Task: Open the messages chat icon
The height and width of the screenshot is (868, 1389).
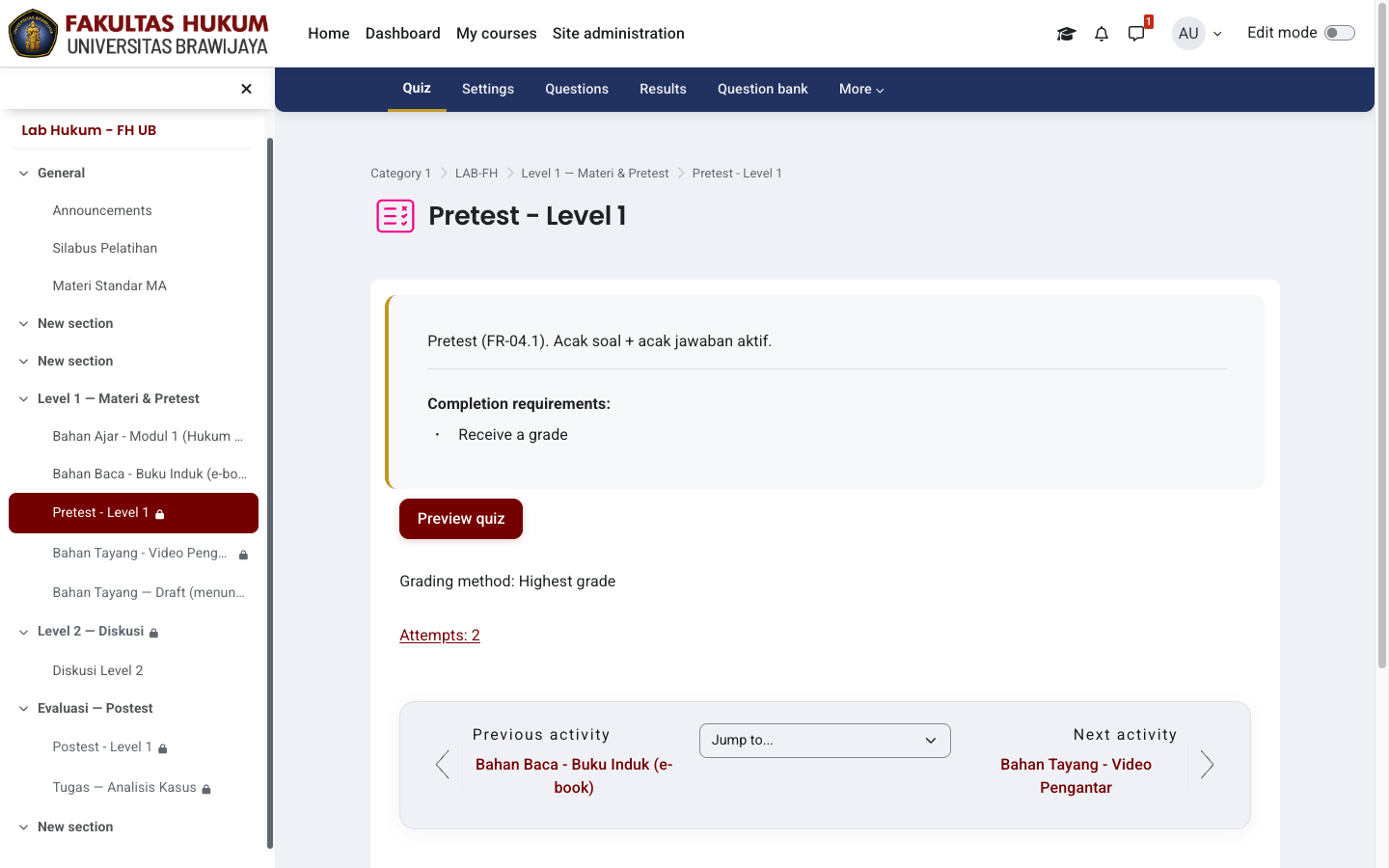Action: (x=1136, y=34)
